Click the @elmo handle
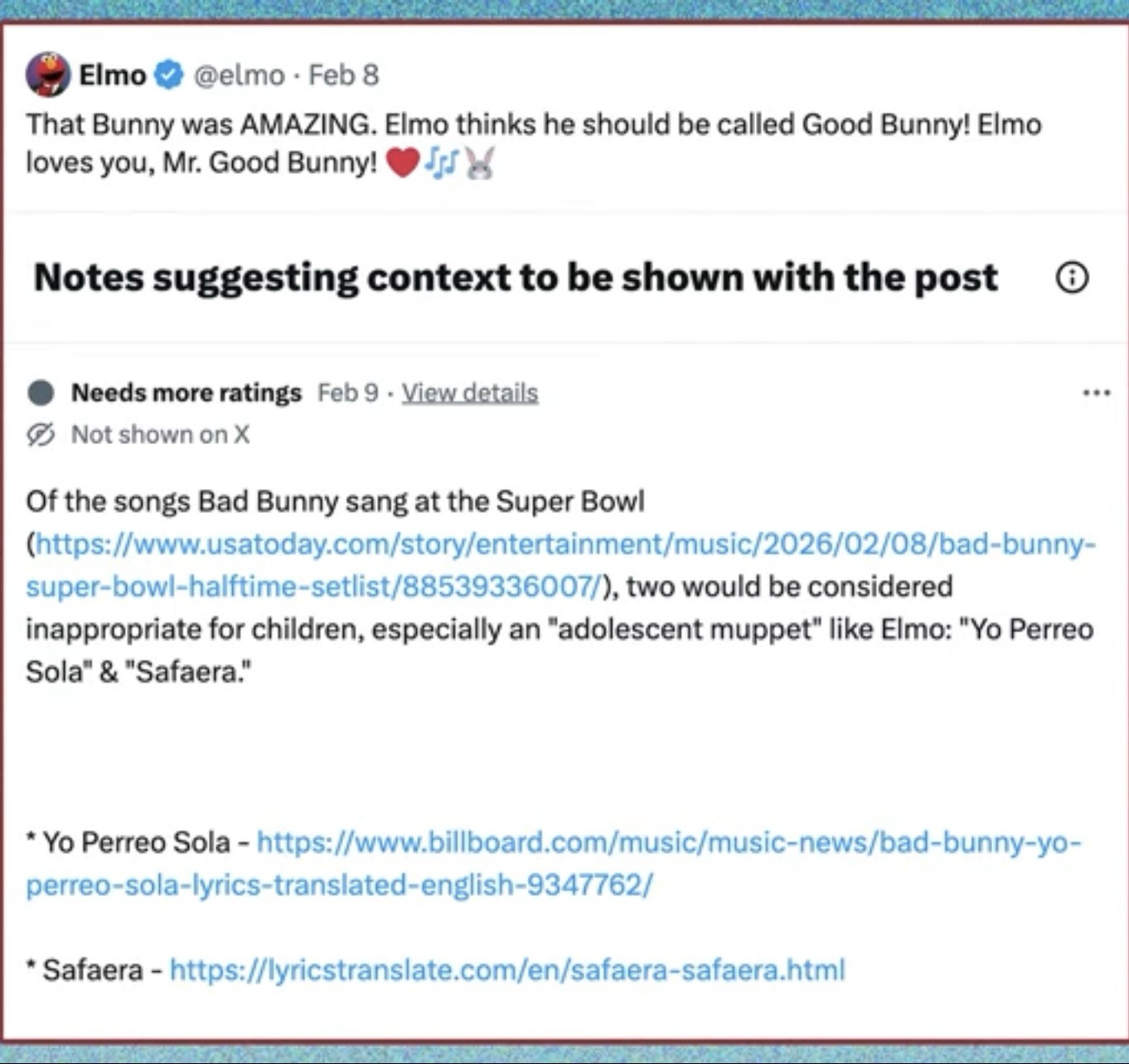Image resolution: width=1129 pixels, height=1064 pixels. pyautogui.click(x=239, y=75)
